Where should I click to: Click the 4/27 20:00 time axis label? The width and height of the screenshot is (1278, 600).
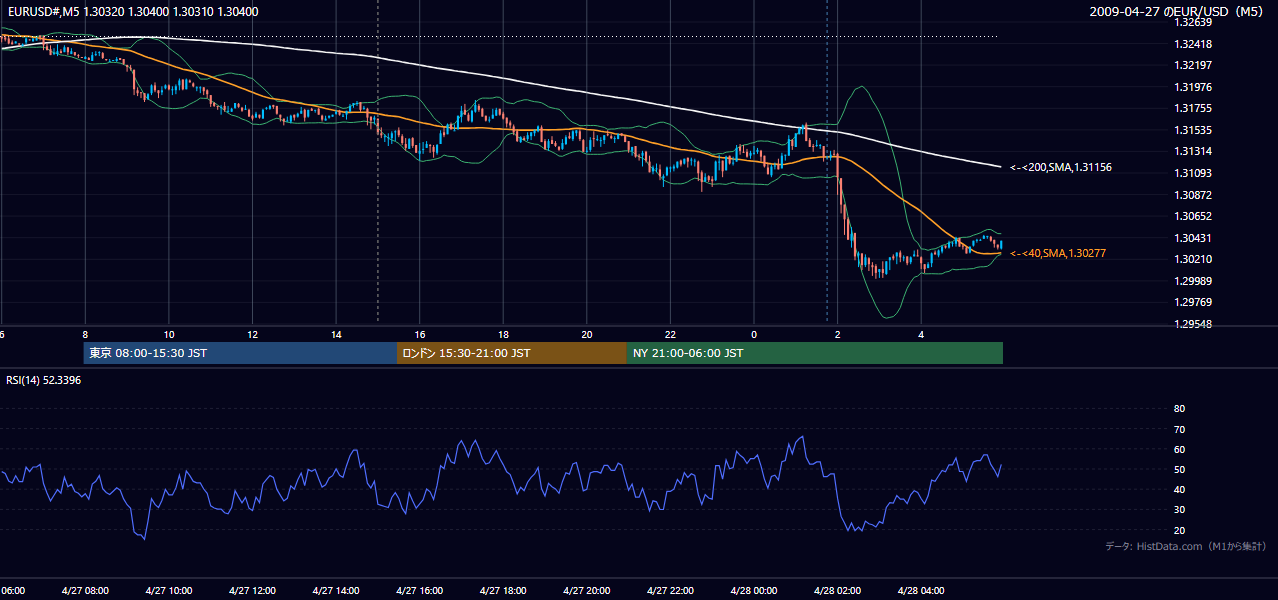pos(586,590)
